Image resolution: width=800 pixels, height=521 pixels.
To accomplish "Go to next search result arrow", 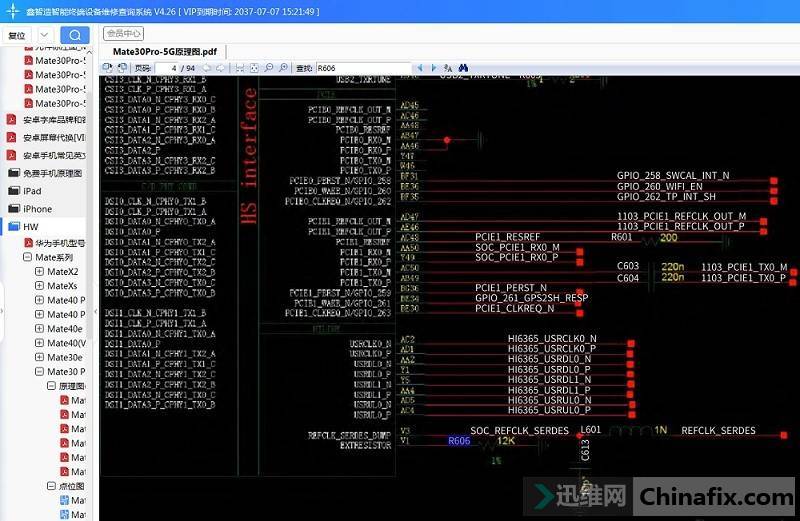I will pyautogui.click(x=433, y=68).
